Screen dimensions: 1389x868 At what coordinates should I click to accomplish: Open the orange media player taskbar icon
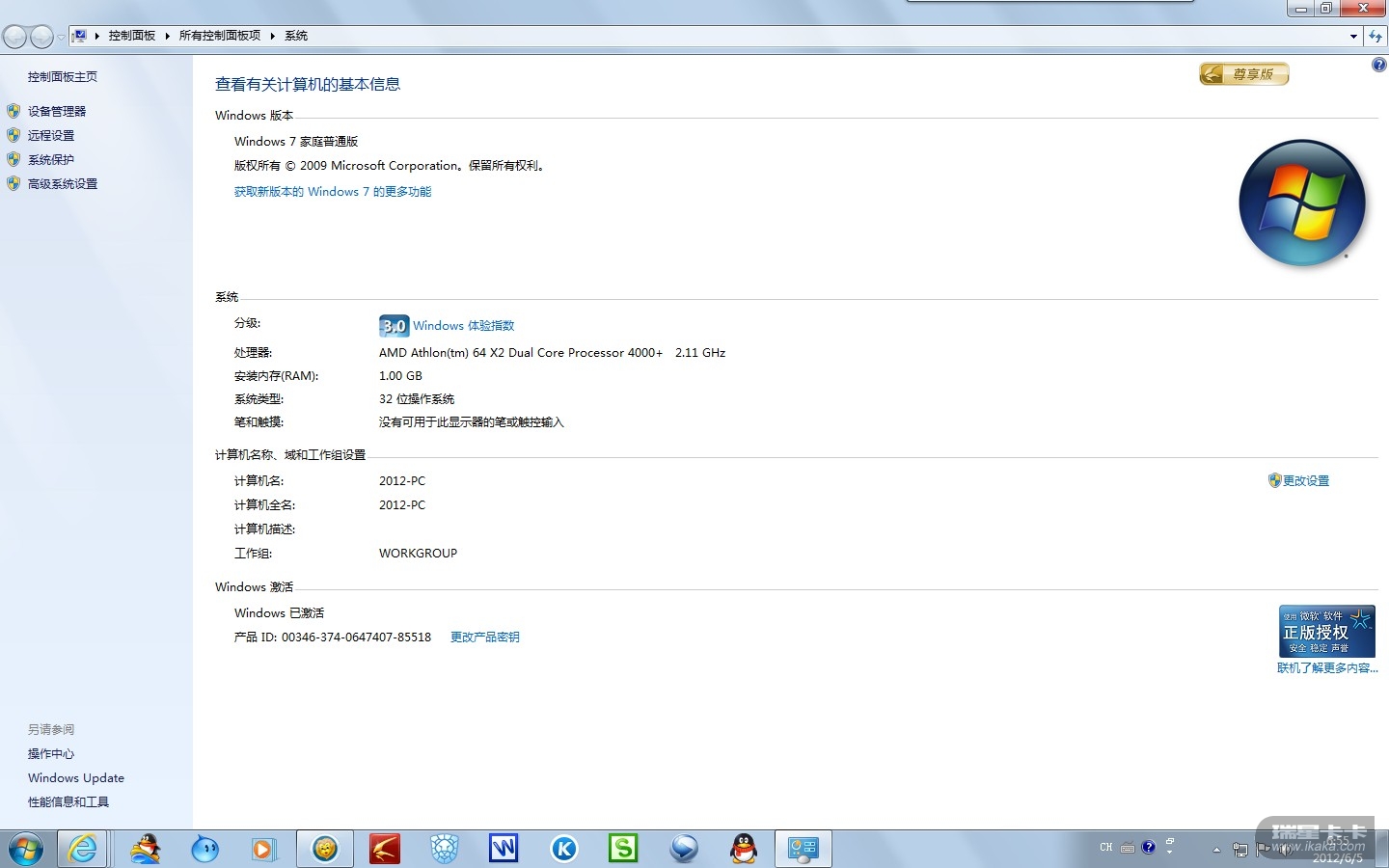tap(262, 849)
